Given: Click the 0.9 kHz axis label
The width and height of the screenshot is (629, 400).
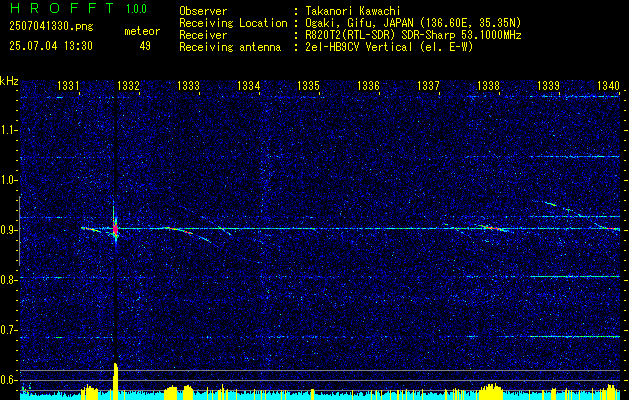Looking at the screenshot, I should [8, 230].
